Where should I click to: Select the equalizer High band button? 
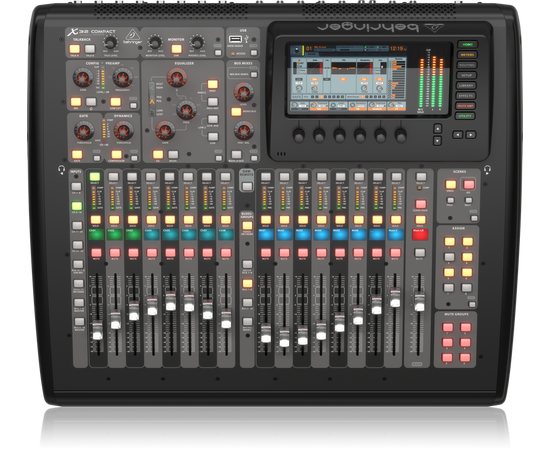213,84
